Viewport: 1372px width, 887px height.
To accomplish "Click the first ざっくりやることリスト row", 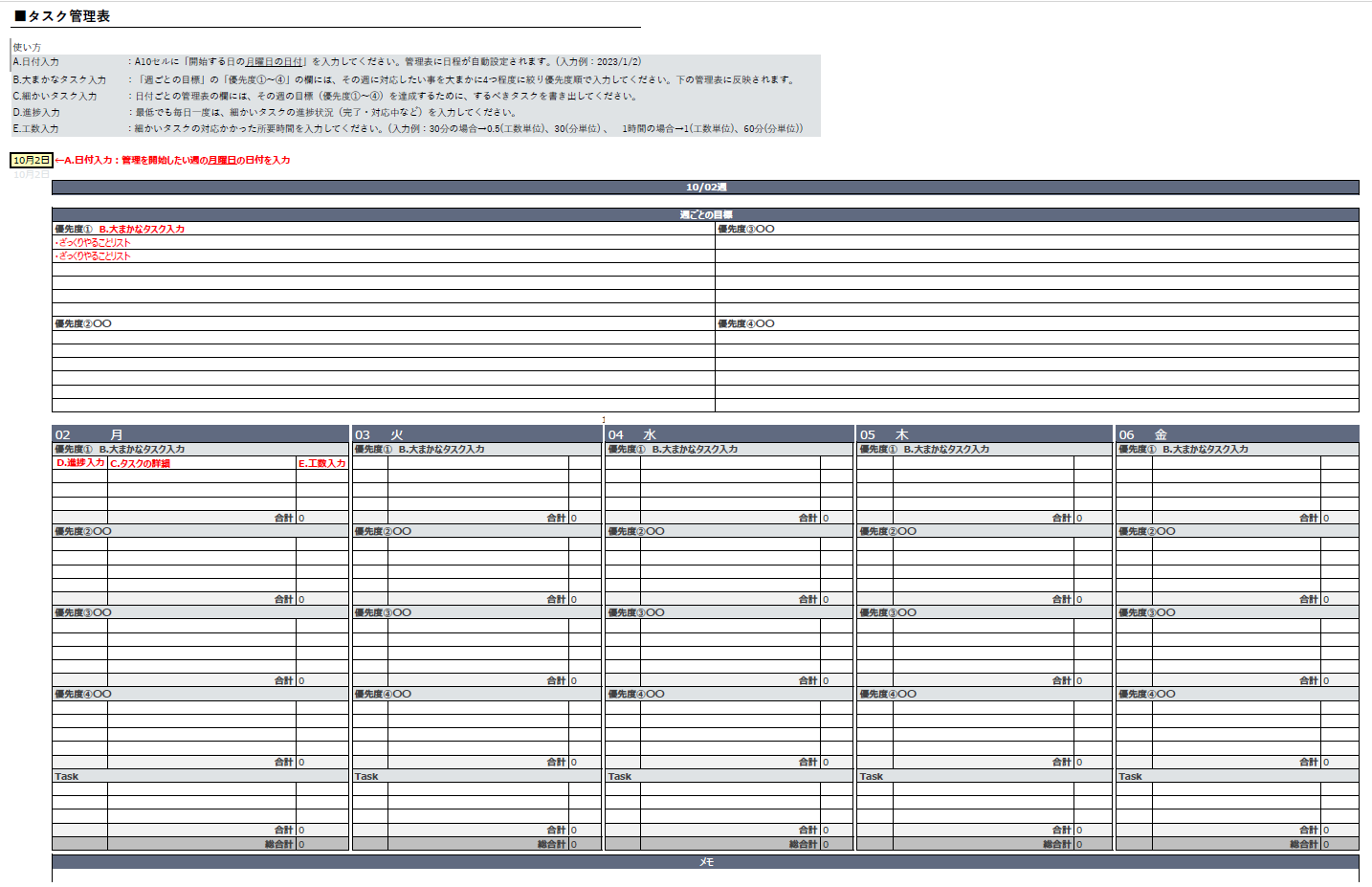I will point(94,243).
